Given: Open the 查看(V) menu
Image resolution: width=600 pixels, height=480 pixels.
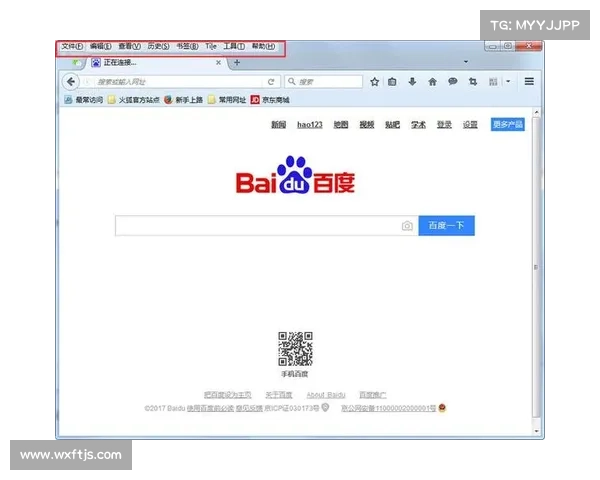Looking at the screenshot, I should (x=129, y=46).
